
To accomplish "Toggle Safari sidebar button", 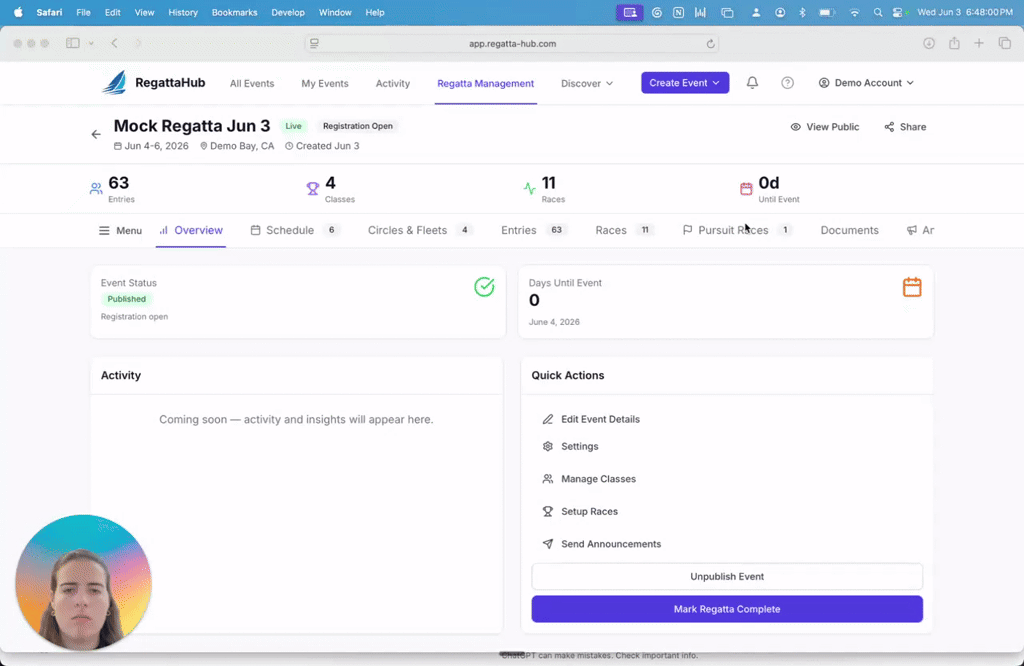I will coord(73,43).
